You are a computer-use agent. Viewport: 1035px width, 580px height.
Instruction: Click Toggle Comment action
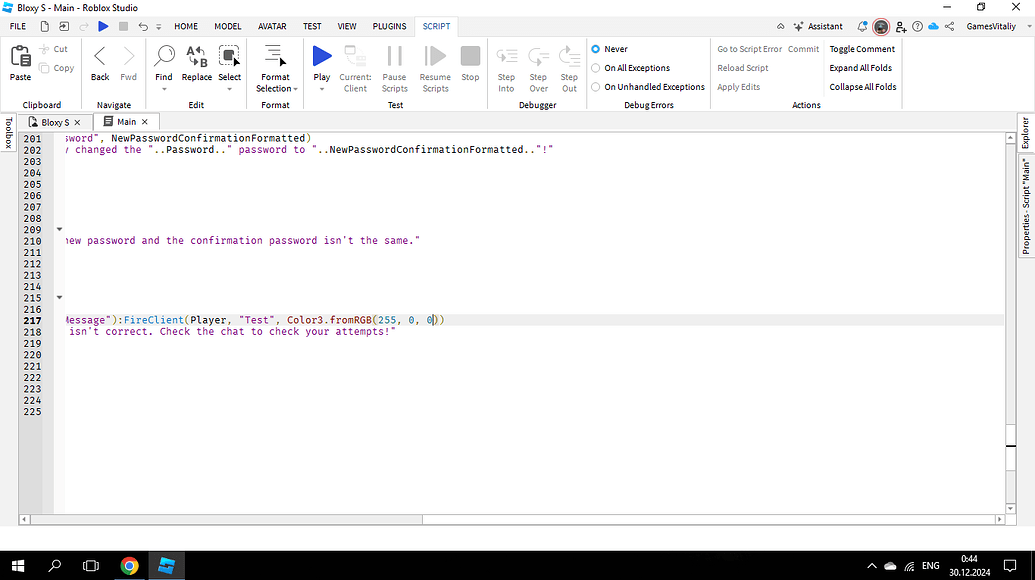pos(862,49)
